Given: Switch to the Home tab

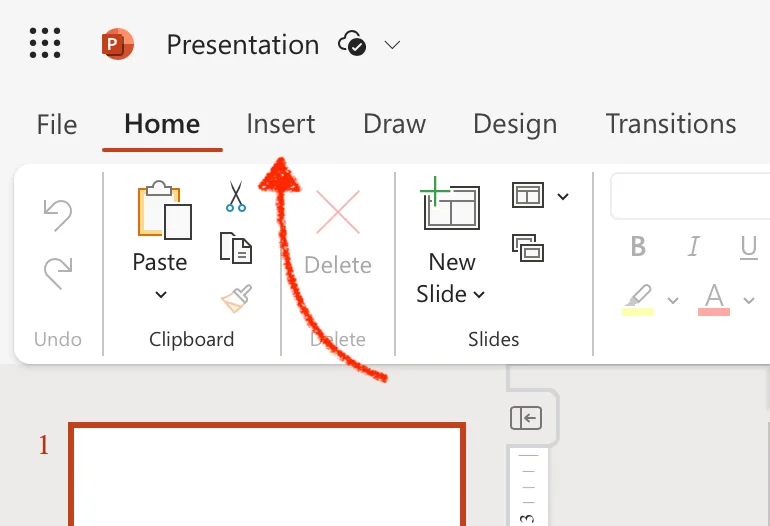Looking at the screenshot, I should pyautogui.click(x=162, y=124).
